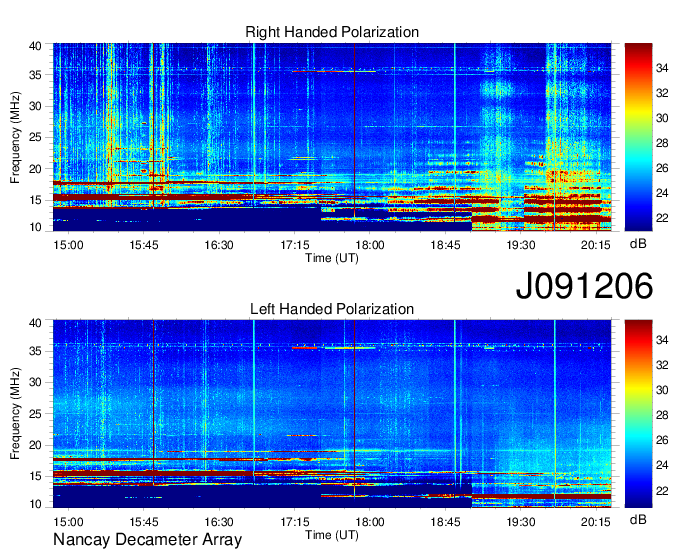The width and height of the screenshot is (680, 552).
Task: Click the 26 dB label on the top color bar
Action: click(x=662, y=168)
